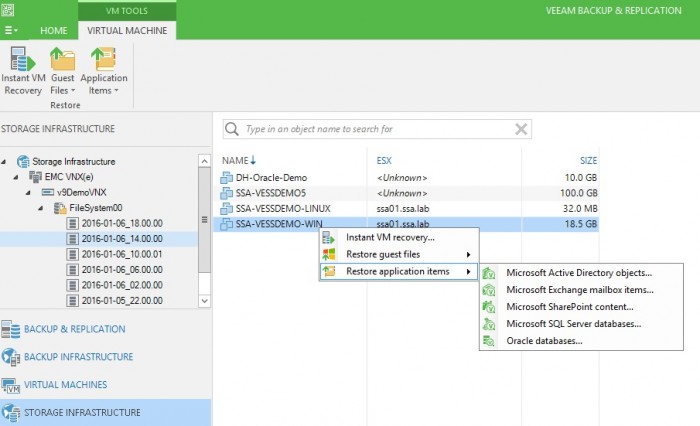Expand Restore guest files submenu arrow
This screenshot has height=426, width=700.
pos(468,255)
